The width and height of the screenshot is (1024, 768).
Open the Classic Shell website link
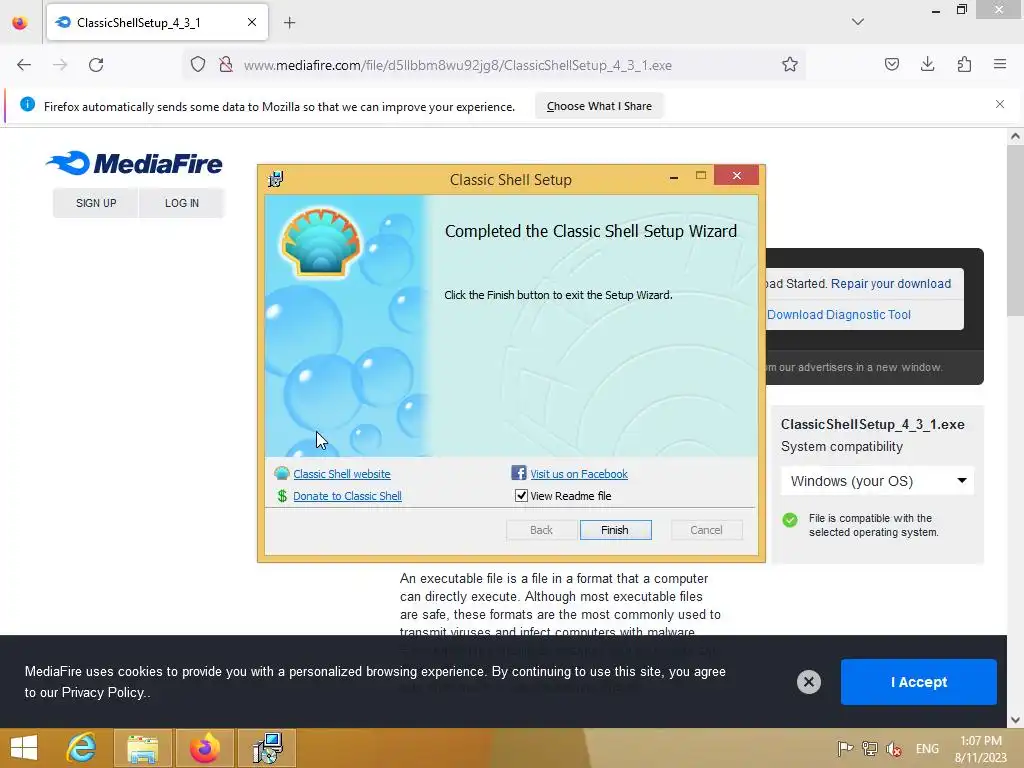342,474
